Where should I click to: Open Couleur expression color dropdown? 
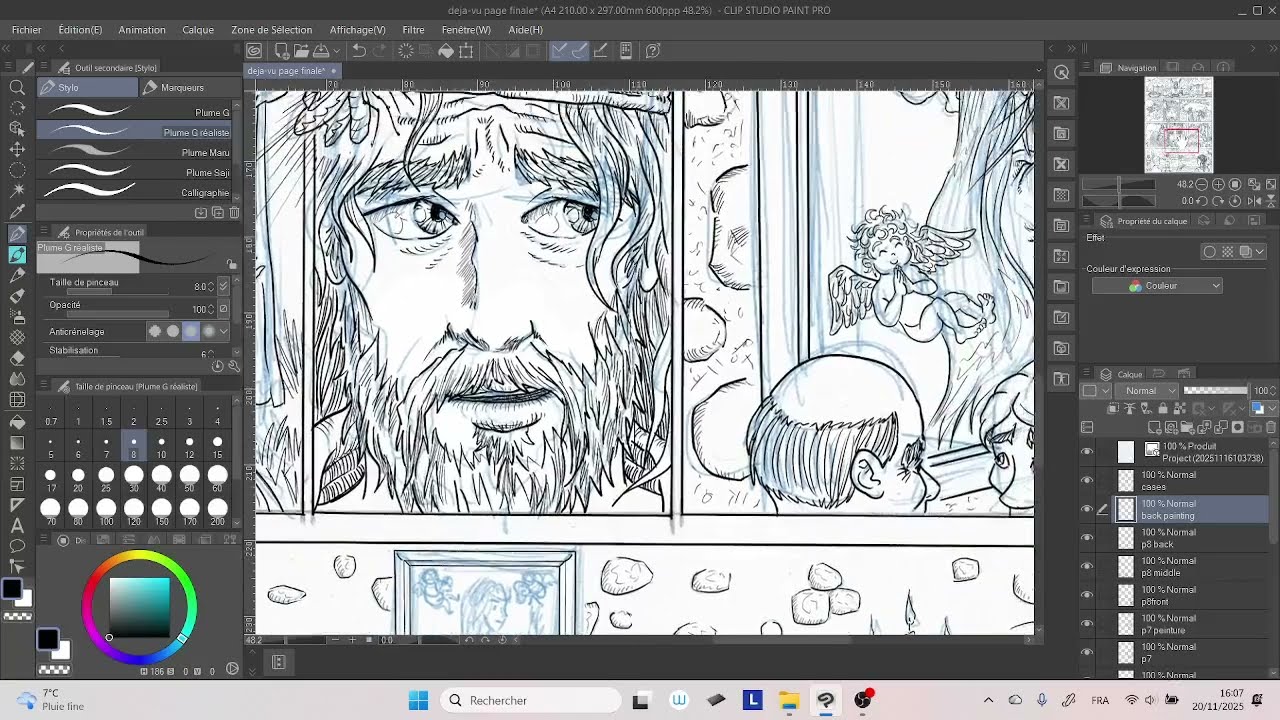pos(1157,286)
